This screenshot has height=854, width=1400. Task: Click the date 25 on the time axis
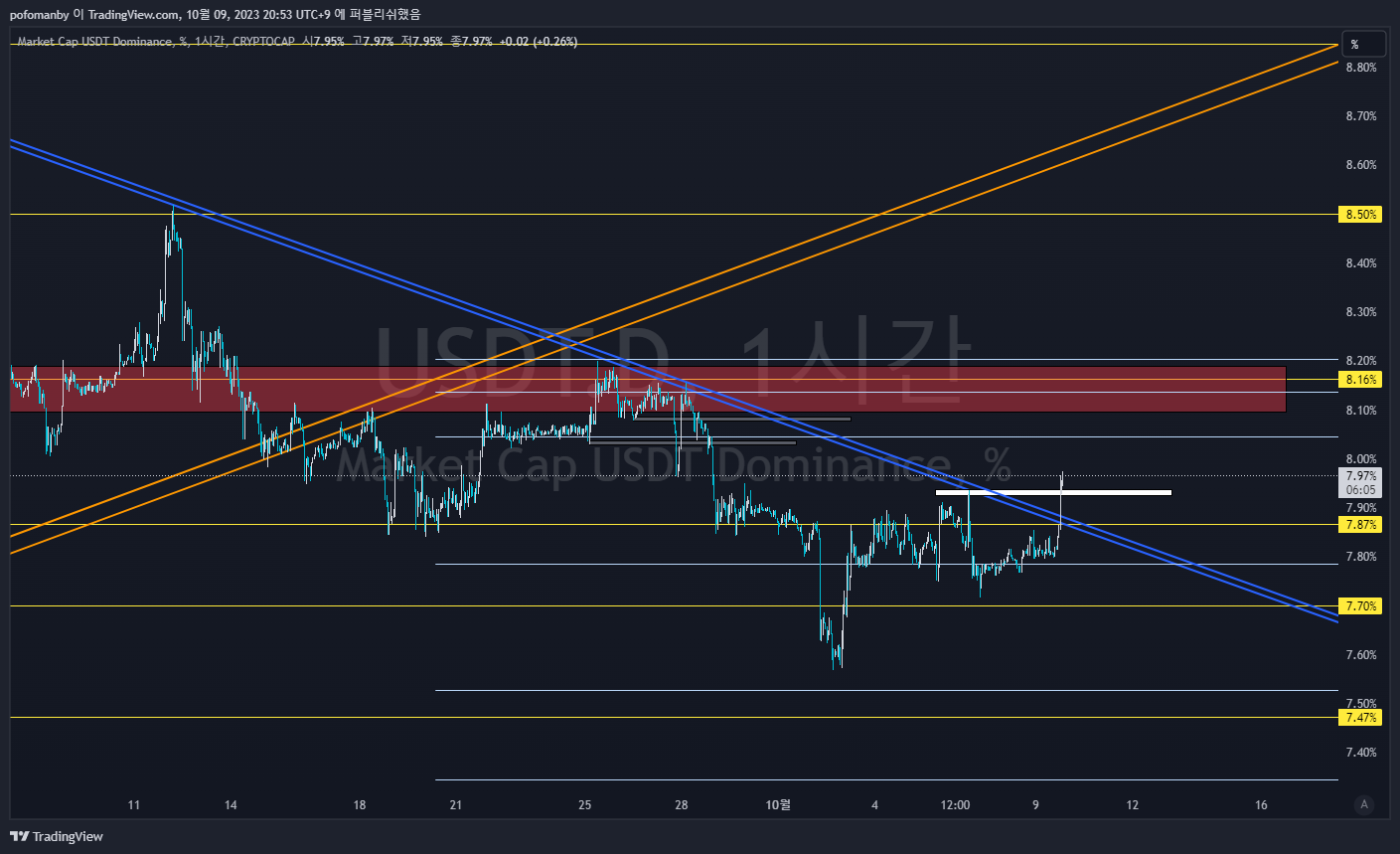585,805
